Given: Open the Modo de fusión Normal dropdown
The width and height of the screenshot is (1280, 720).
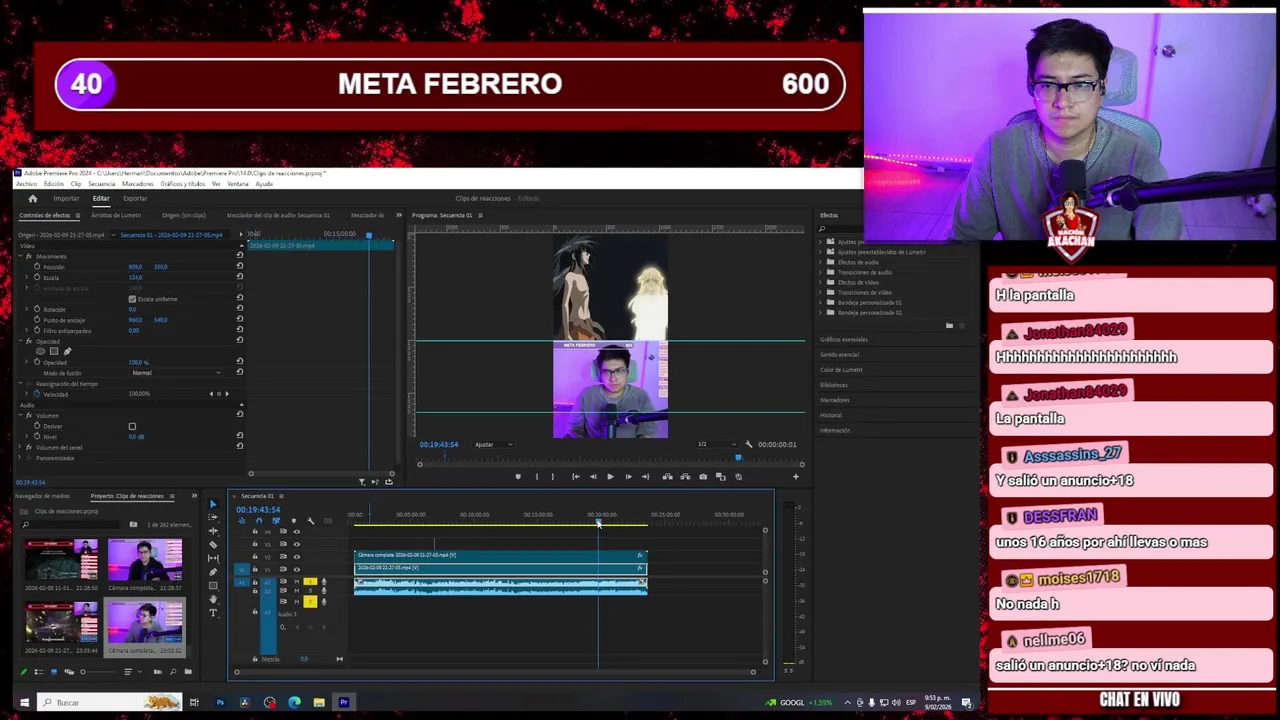Looking at the screenshot, I should coord(176,373).
